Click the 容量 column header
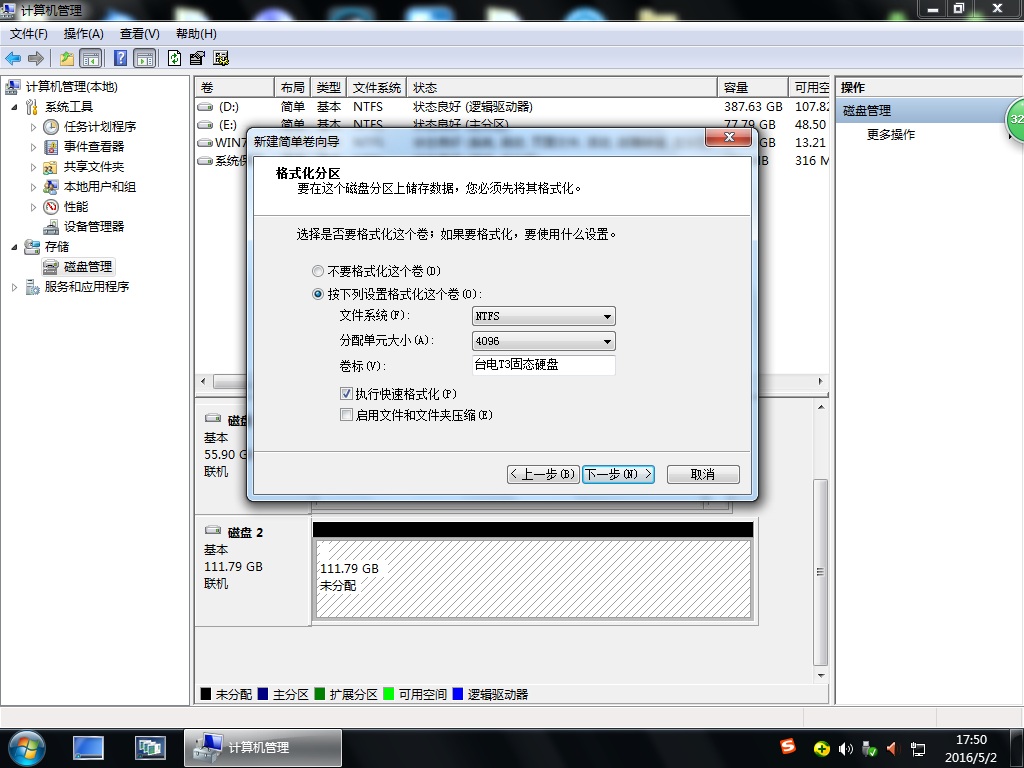The height and width of the screenshot is (768, 1024). tap(752, 88)
